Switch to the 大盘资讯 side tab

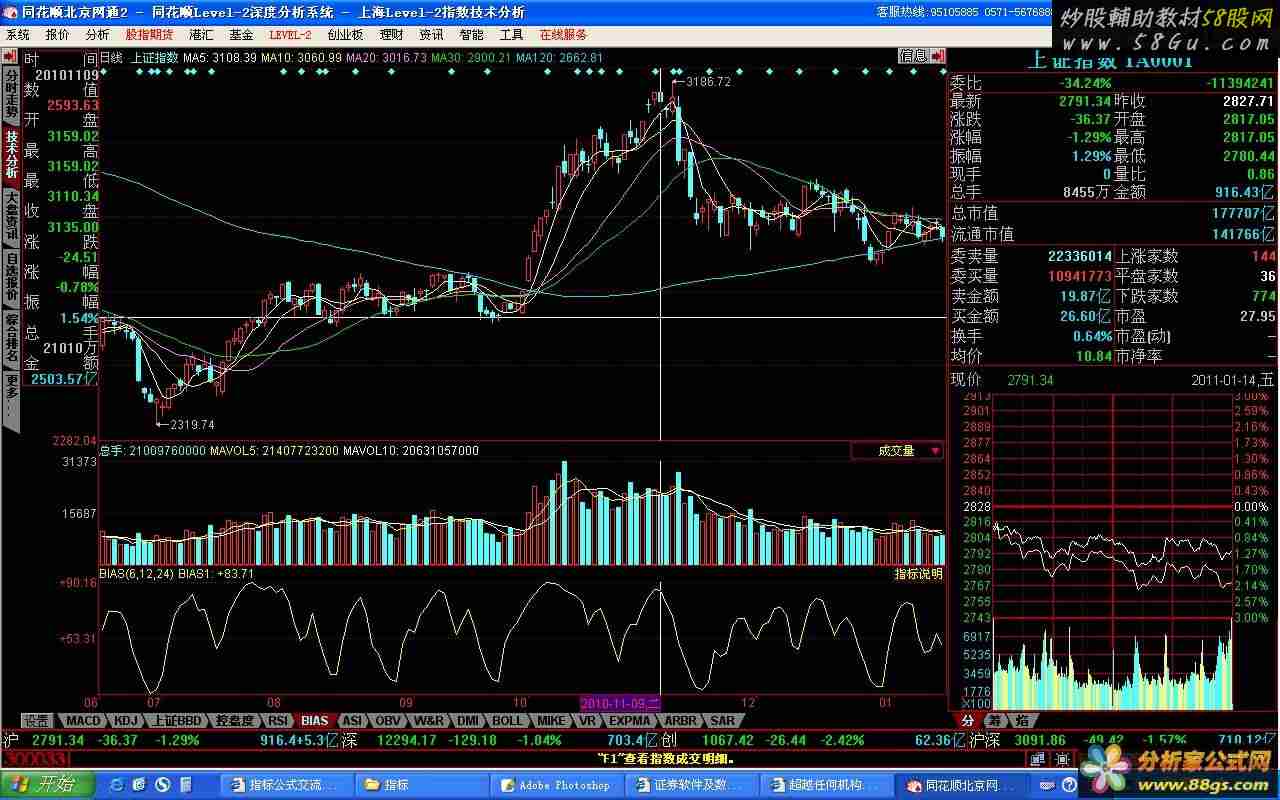[11, 217]
